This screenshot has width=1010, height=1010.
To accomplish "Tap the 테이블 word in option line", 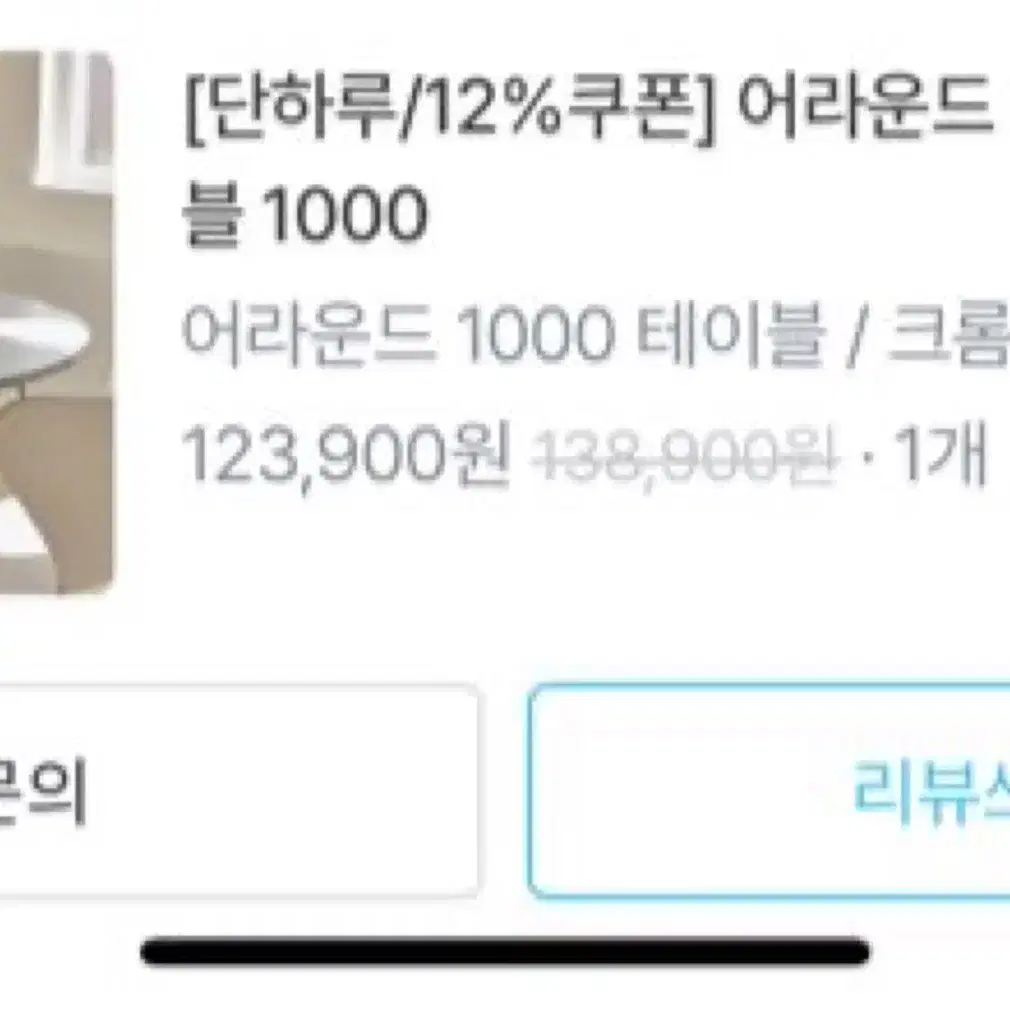I will click(x=730, y=334).
